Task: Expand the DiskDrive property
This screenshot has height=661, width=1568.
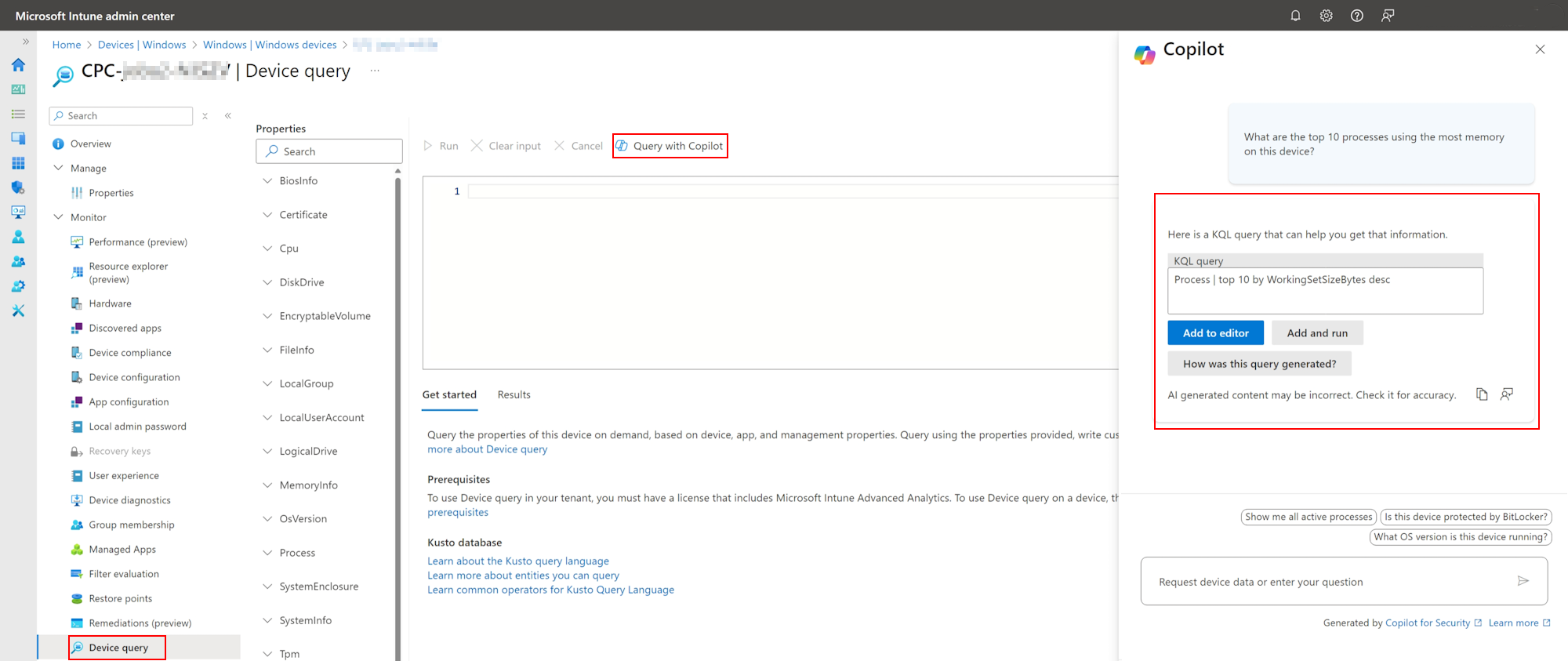Action: 267,282
